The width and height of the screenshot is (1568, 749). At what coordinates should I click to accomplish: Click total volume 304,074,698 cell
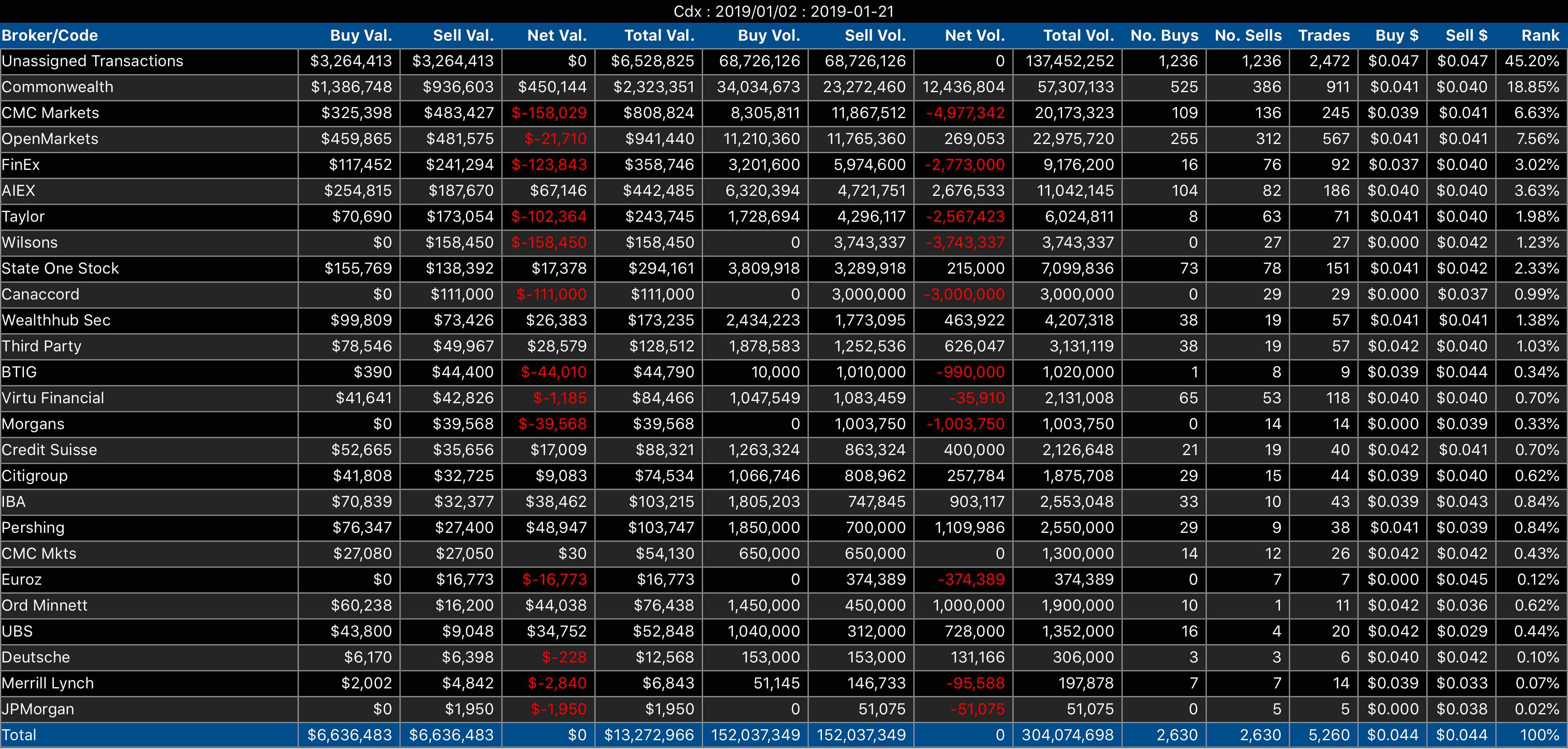1068,735
